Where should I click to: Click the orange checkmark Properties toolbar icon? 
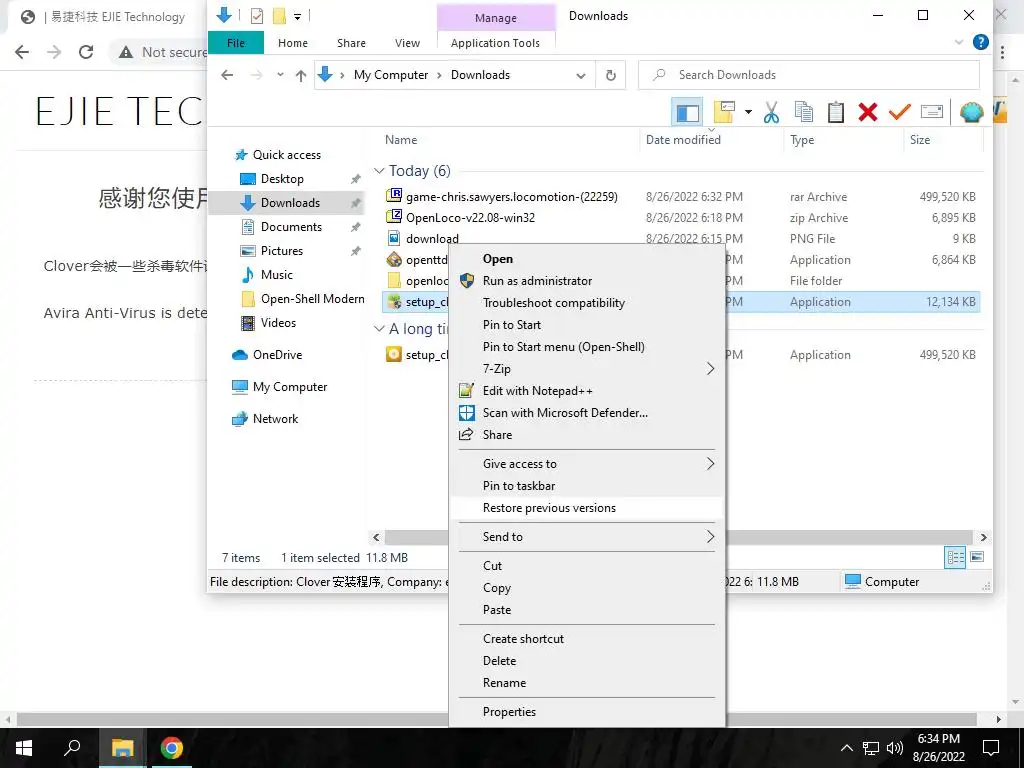[x=899, y=112]
